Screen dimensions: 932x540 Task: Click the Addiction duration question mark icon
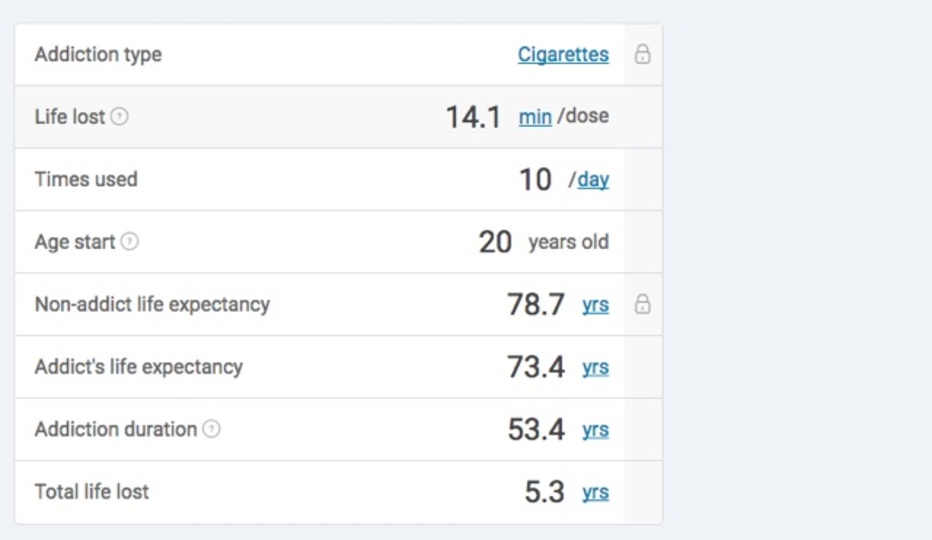tap(212, 429)
